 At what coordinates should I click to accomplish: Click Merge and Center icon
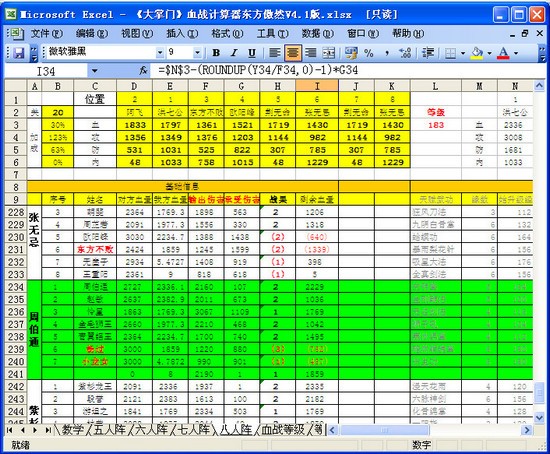coord(329,53)
